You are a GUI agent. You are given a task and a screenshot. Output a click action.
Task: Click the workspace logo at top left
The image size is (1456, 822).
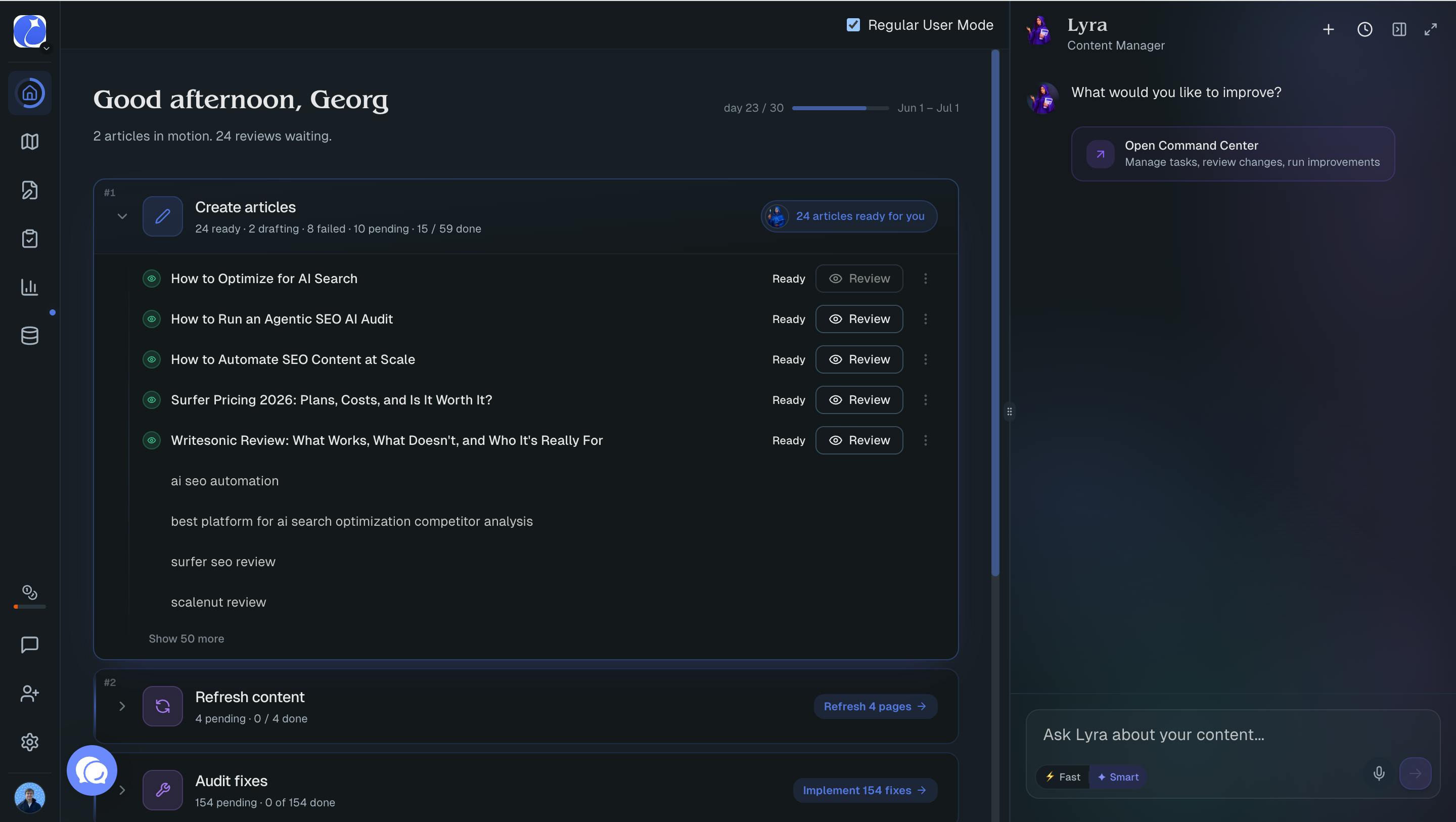tap(29, 31)
